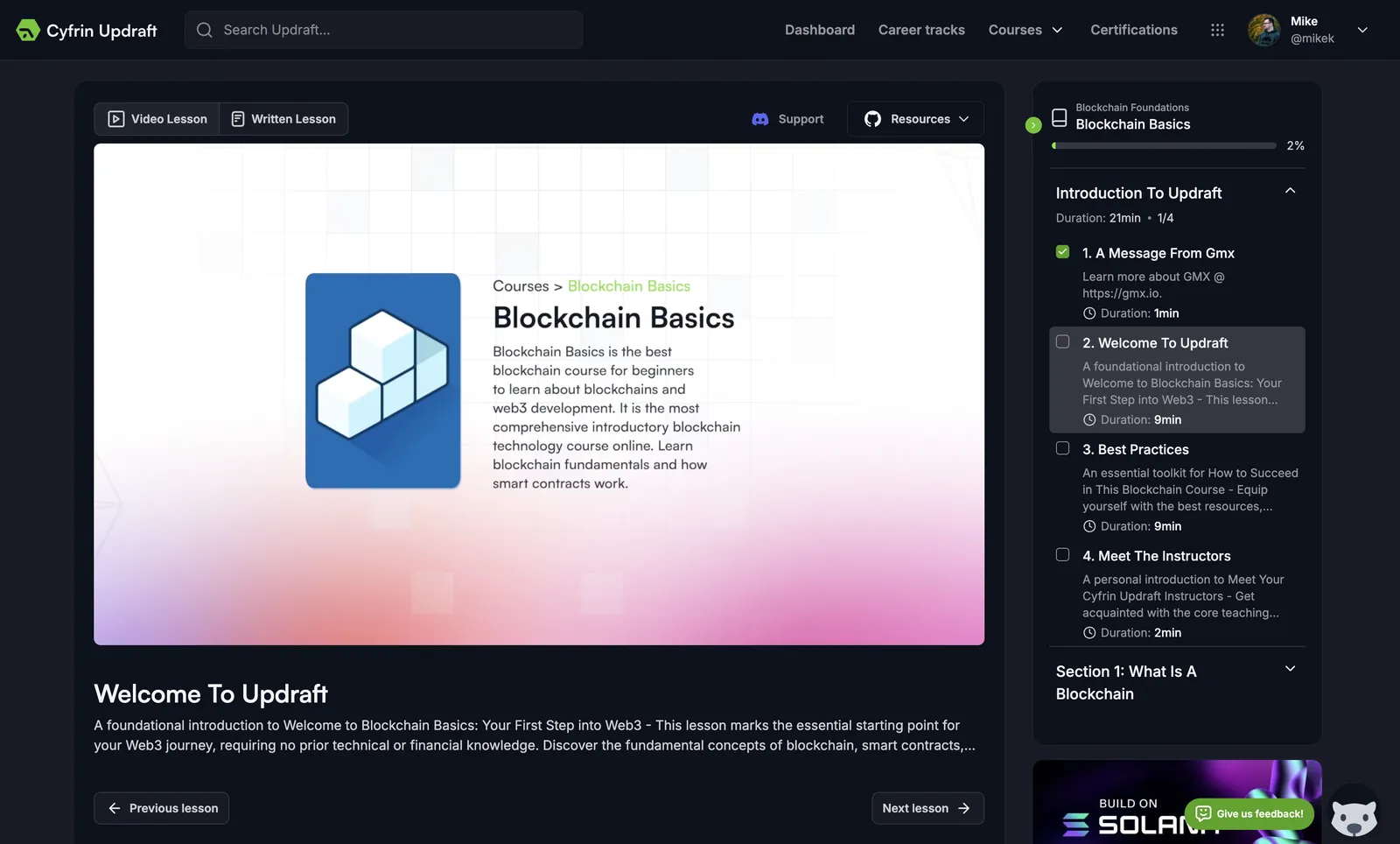Click the 2% progress value

[x=1295, y=145]
